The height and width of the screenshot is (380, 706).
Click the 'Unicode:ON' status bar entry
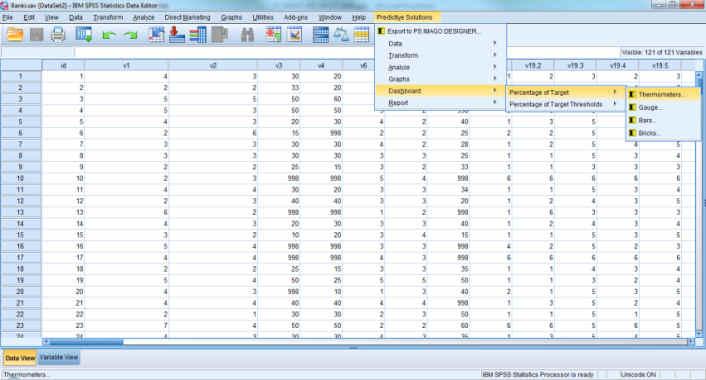tap(638, 375)
